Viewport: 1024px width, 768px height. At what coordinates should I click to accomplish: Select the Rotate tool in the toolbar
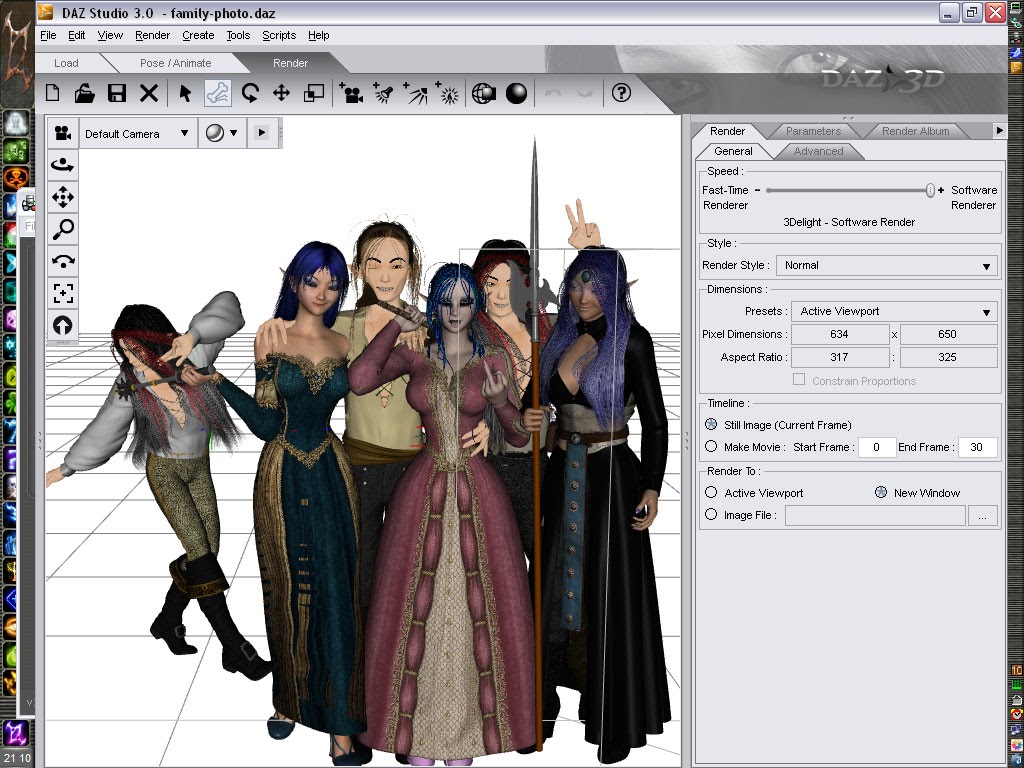point(250,94)
